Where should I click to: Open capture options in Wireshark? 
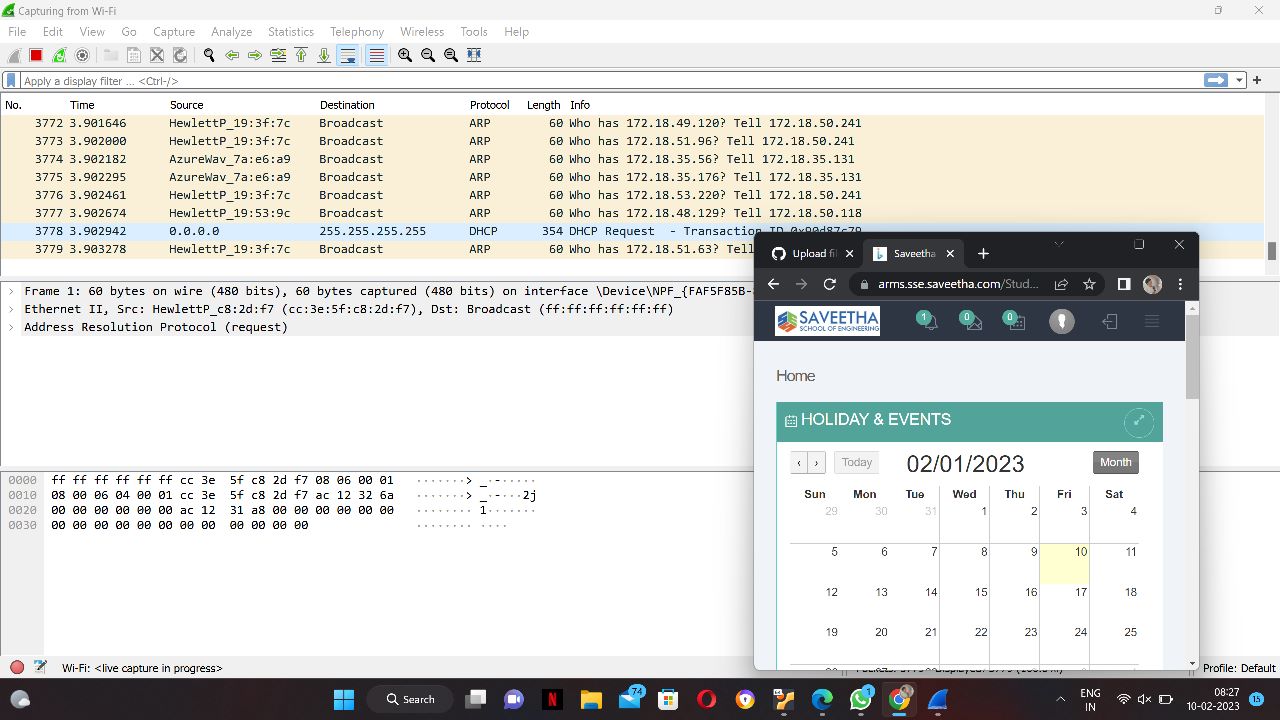tap(81, 55)
